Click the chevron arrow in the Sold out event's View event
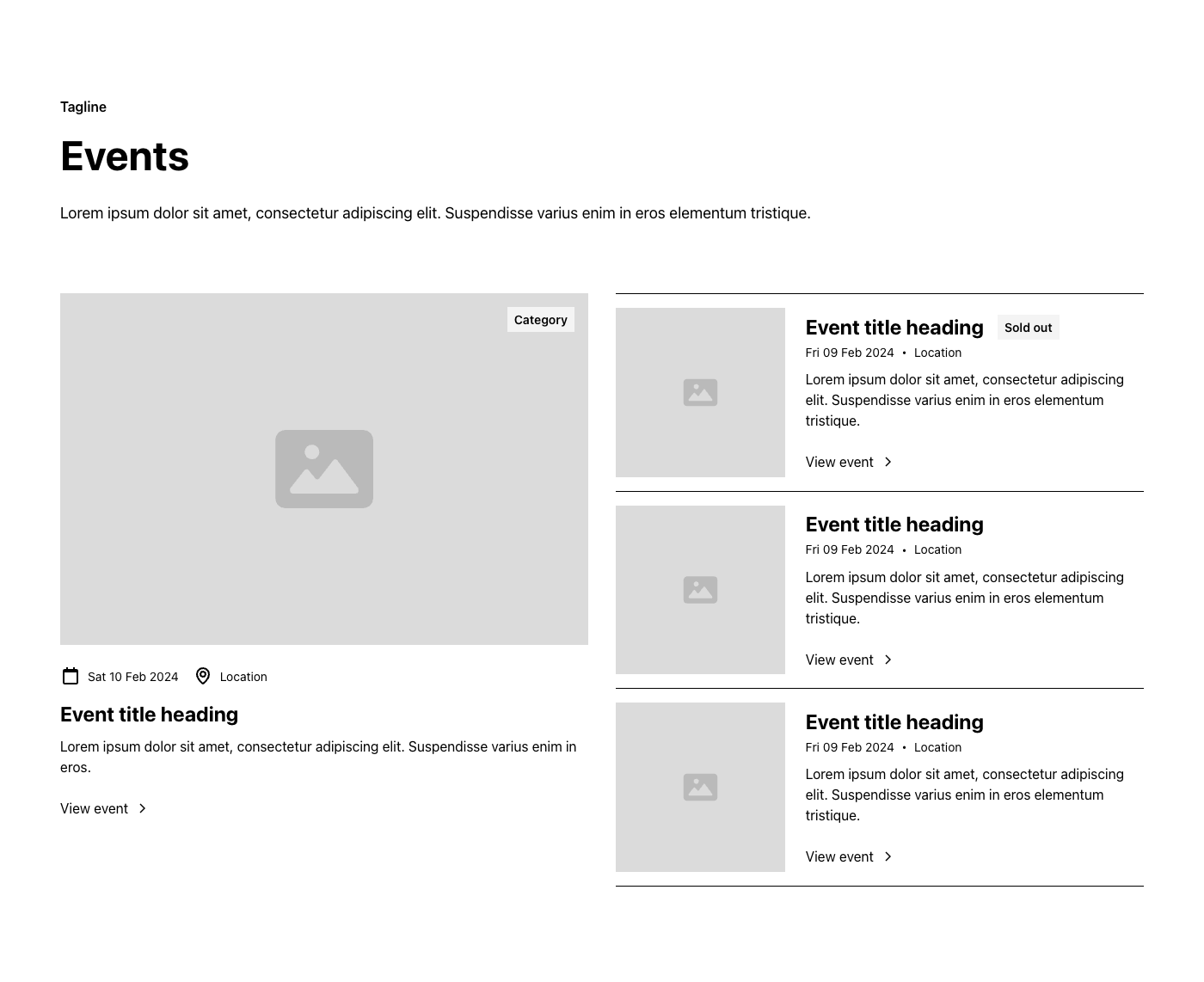This screenshot has height=982, width=1204. coord(888,462)
